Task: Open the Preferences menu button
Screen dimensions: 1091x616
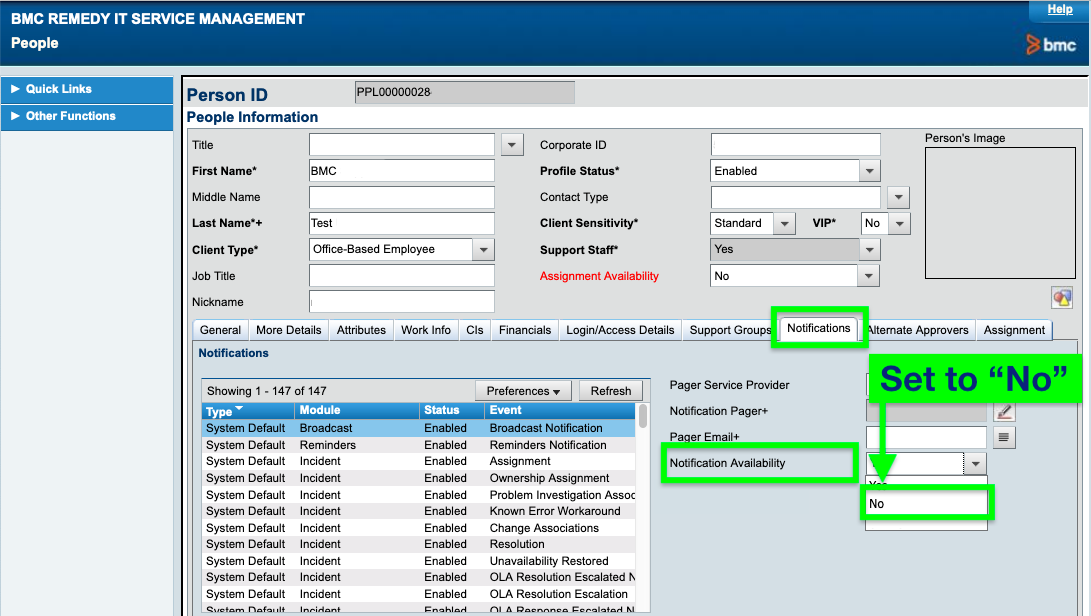Action: click(x=523, y=391)
